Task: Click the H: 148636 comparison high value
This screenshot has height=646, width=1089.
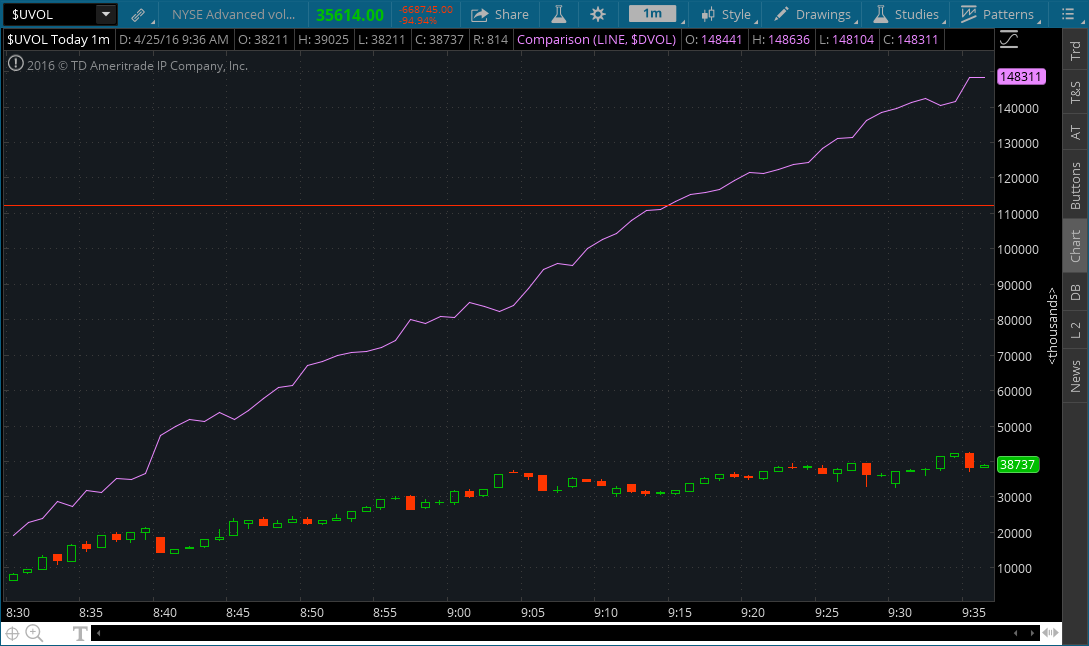Action: click(x=781, y=40)
